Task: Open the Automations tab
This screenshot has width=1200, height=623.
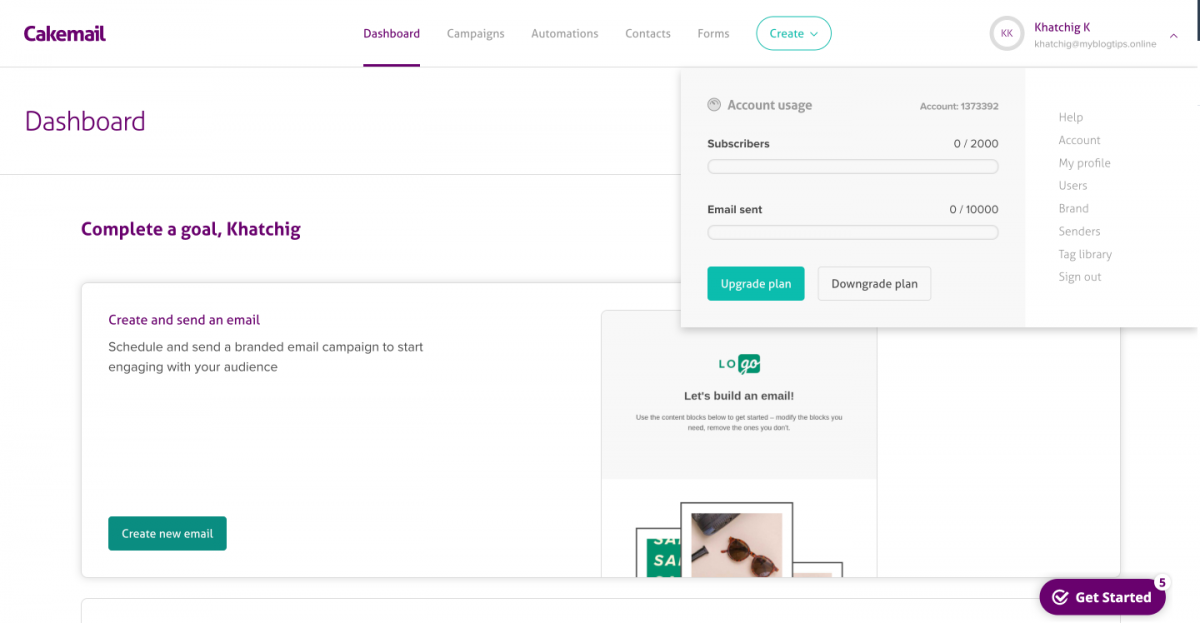Action: coord(564,33)
